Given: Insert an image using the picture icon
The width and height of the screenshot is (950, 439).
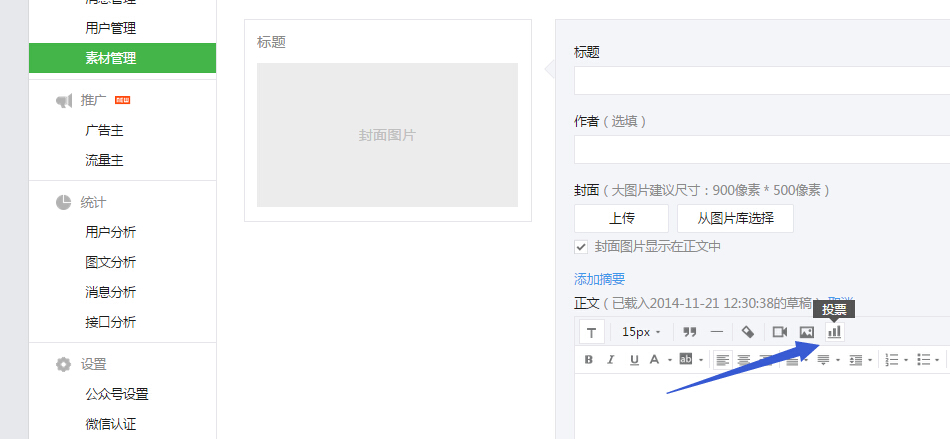Looking at the screenshot, I should 807,331.
